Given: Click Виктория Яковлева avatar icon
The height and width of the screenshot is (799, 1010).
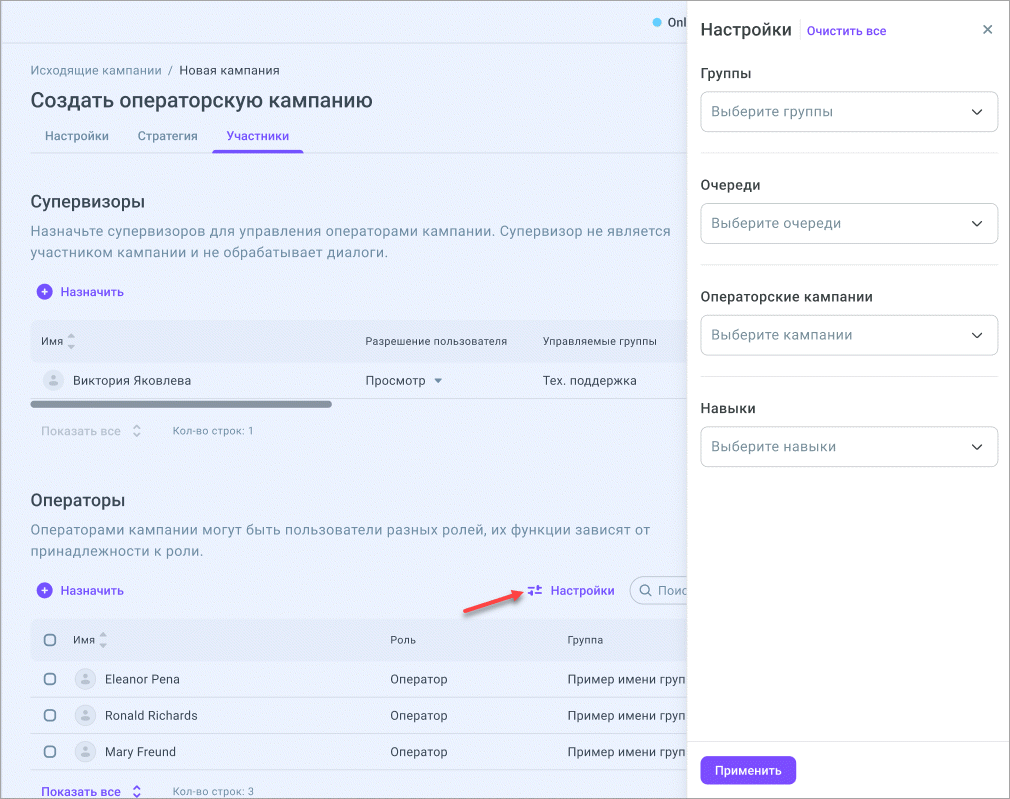Looking at the screenshot, I should coord(53,380).
